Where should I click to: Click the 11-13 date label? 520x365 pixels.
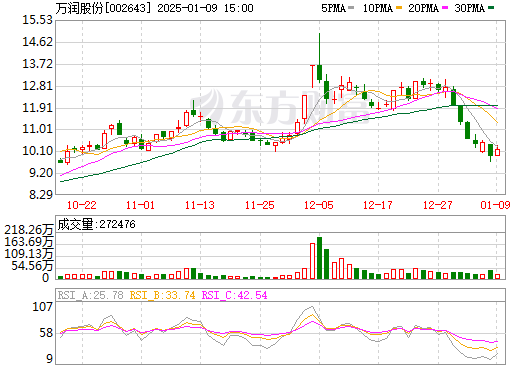coord(200,205)
